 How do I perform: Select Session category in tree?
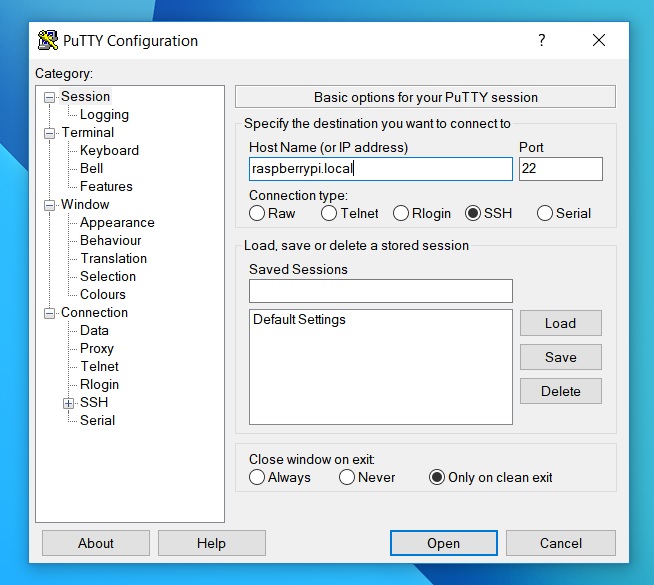click(x=86, y=96)
